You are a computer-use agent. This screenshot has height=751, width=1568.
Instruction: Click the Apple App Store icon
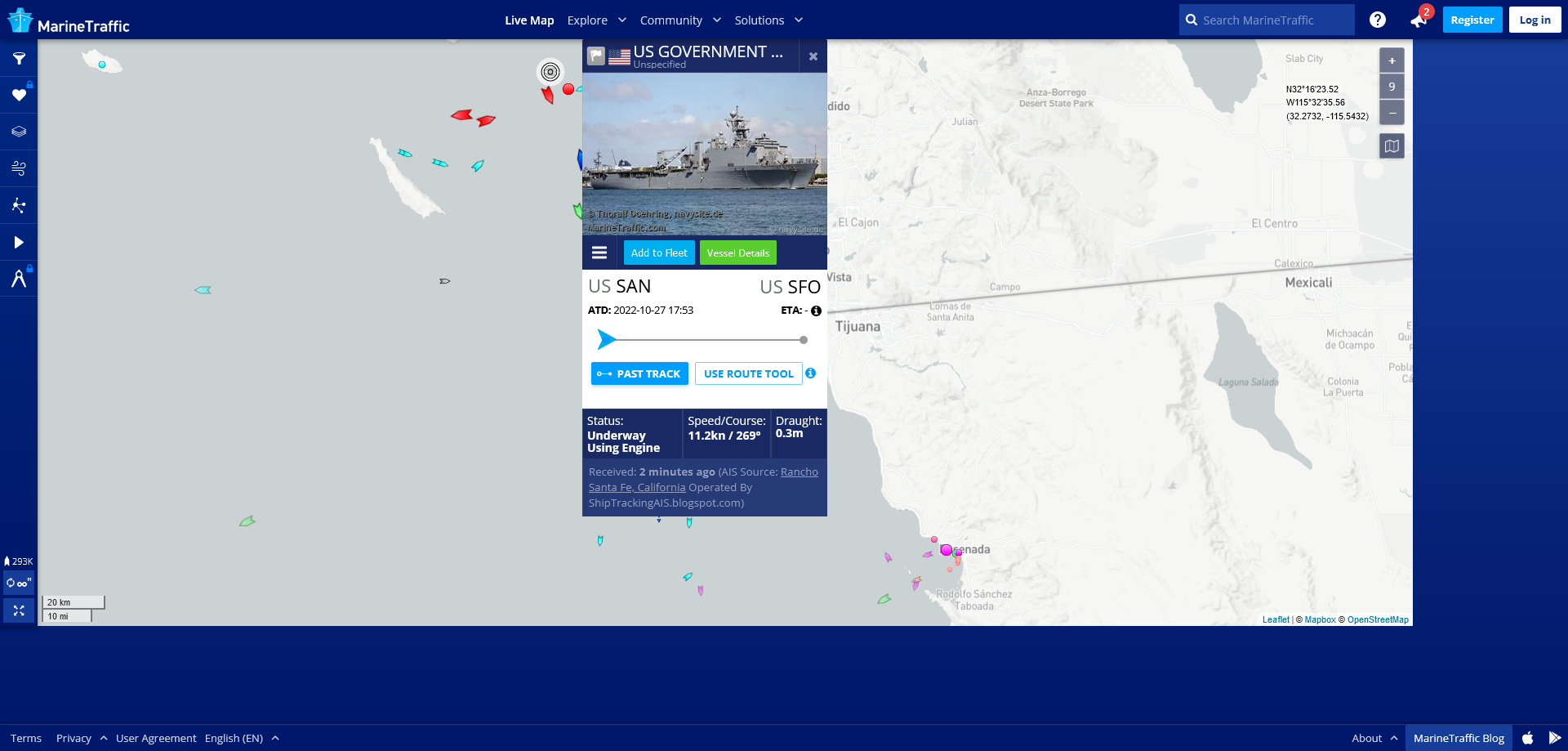tap(1527, 738)
